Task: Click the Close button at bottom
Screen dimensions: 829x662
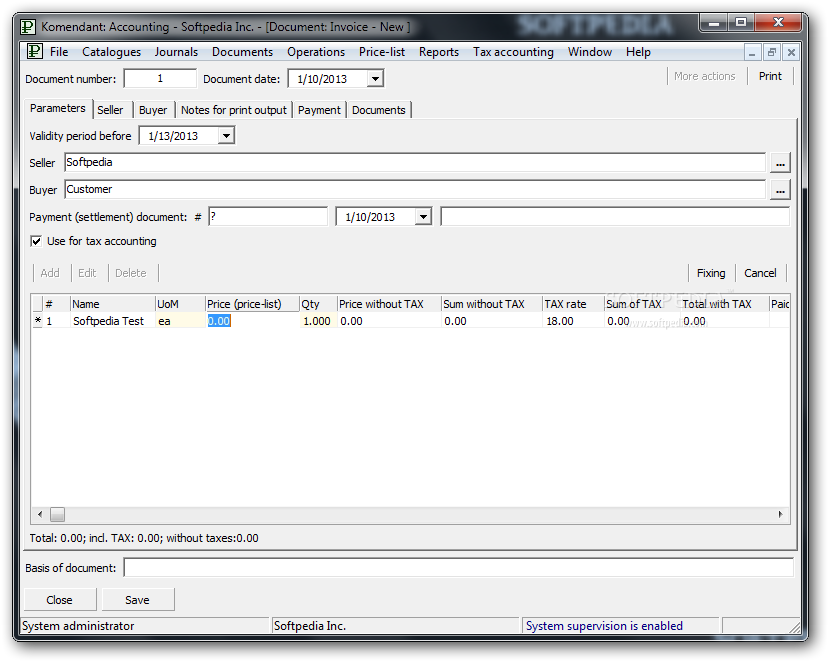Action: point(60,600)
